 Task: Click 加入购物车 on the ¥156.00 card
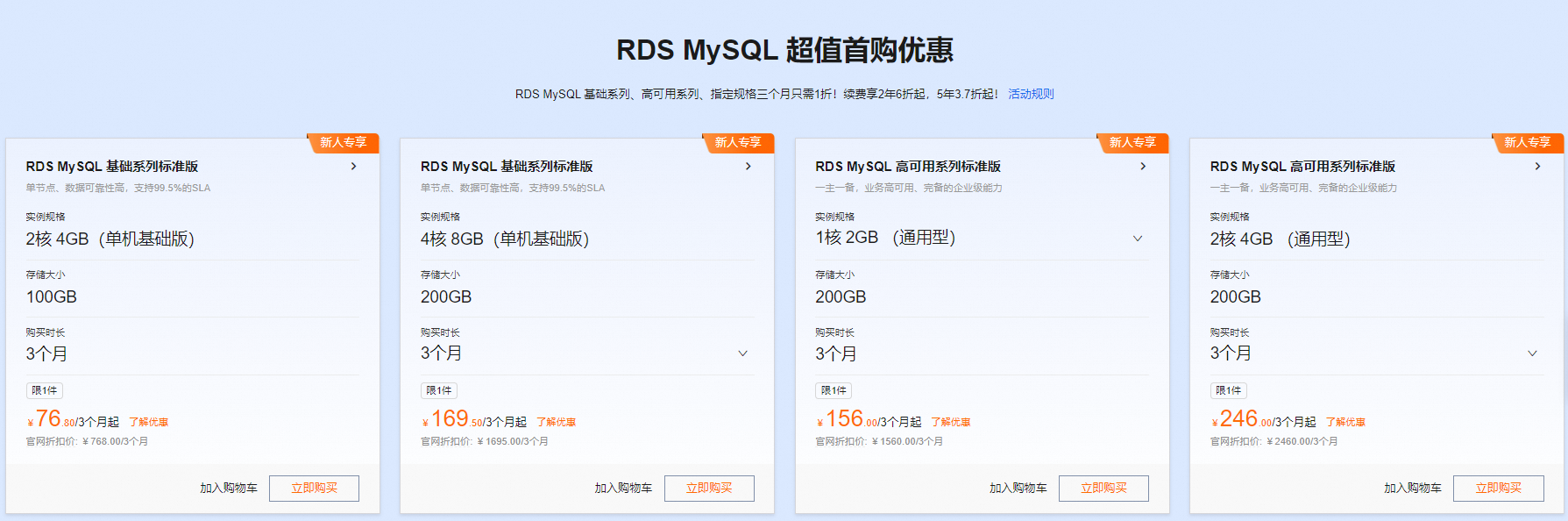[x=1018, y=489]
